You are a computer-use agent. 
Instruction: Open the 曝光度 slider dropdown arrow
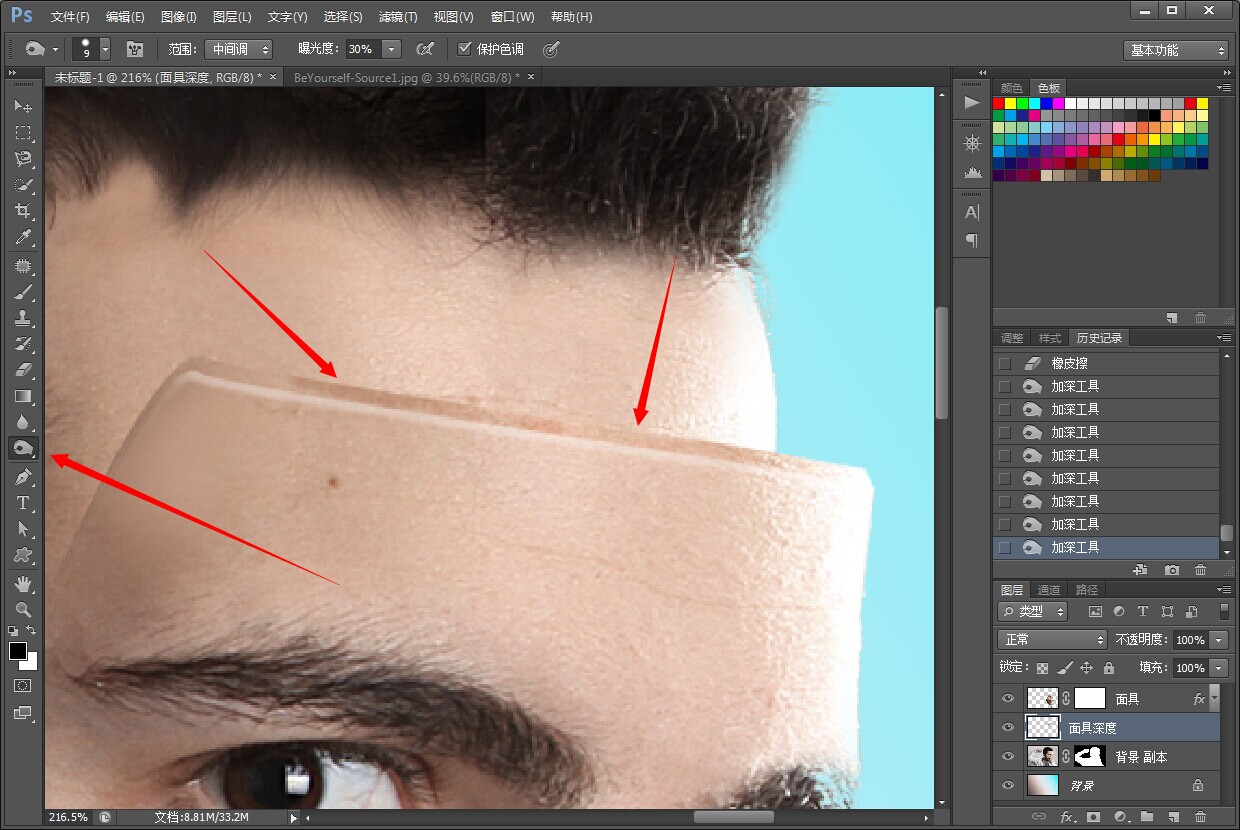click(392, 49)
